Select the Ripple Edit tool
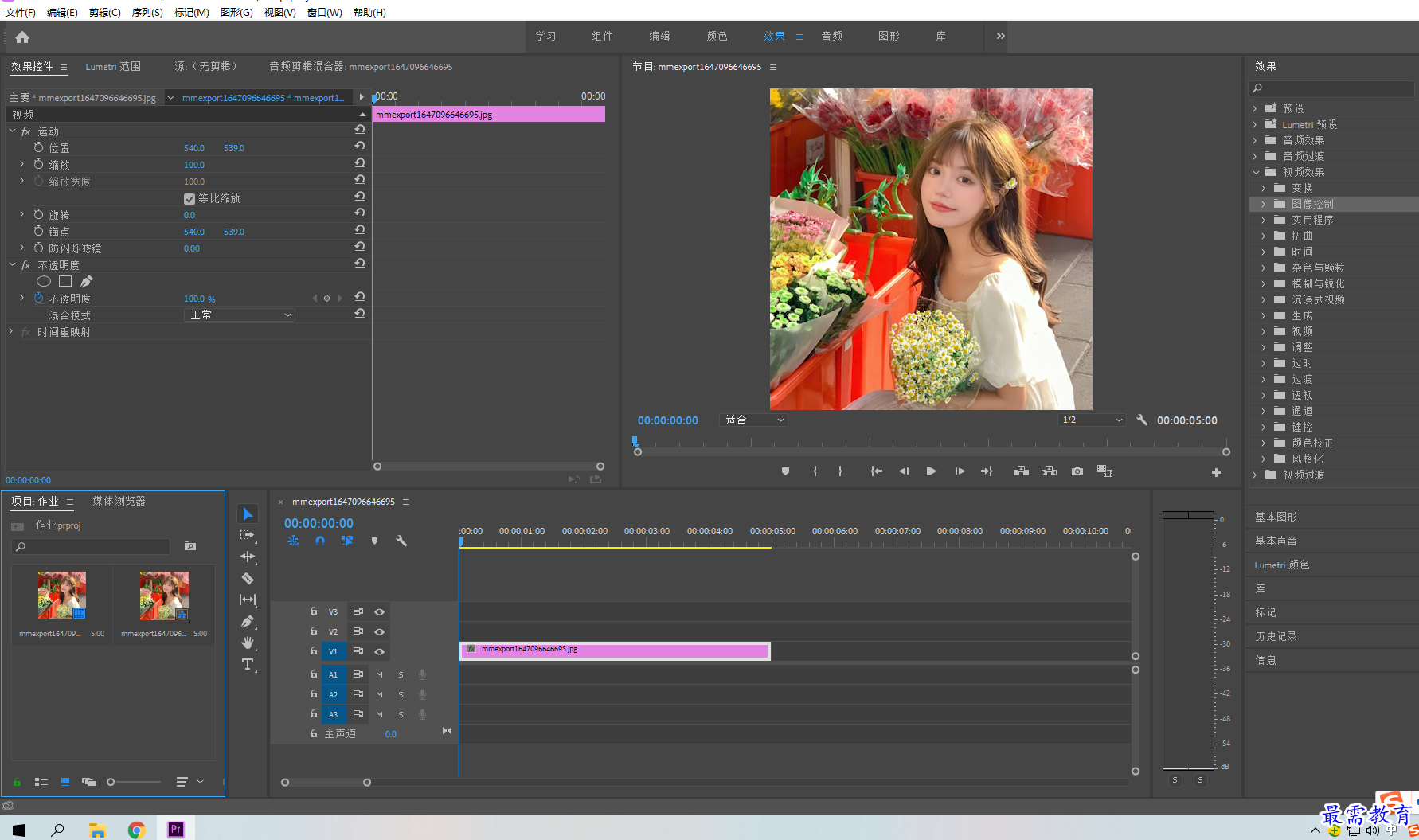Viewport: 1419px width, 840px height. click(x=248, y=557)
